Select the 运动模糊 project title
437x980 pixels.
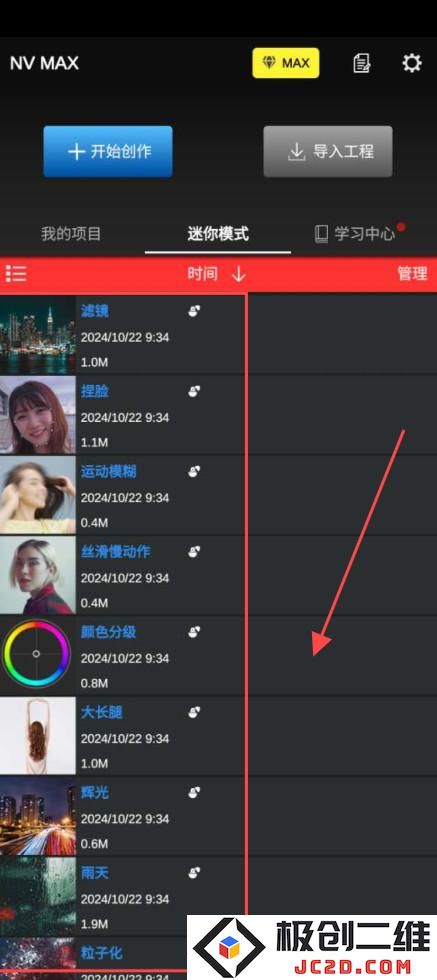(108, 471)
